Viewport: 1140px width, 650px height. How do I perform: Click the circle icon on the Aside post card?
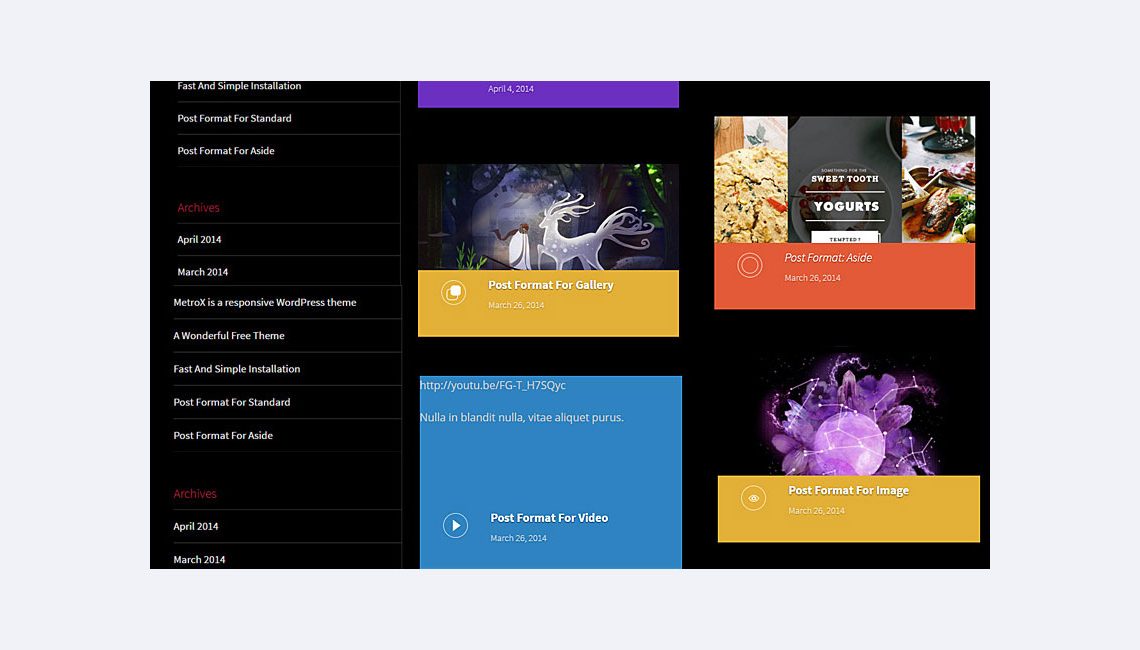[x=750, y=265]
